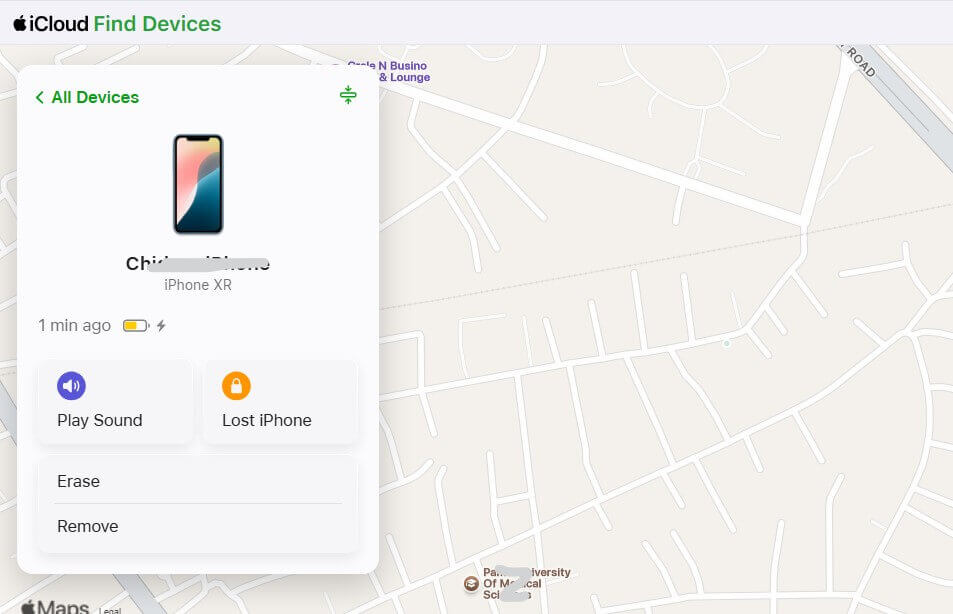Open the Legal link near Maps logo

point(110,610)
